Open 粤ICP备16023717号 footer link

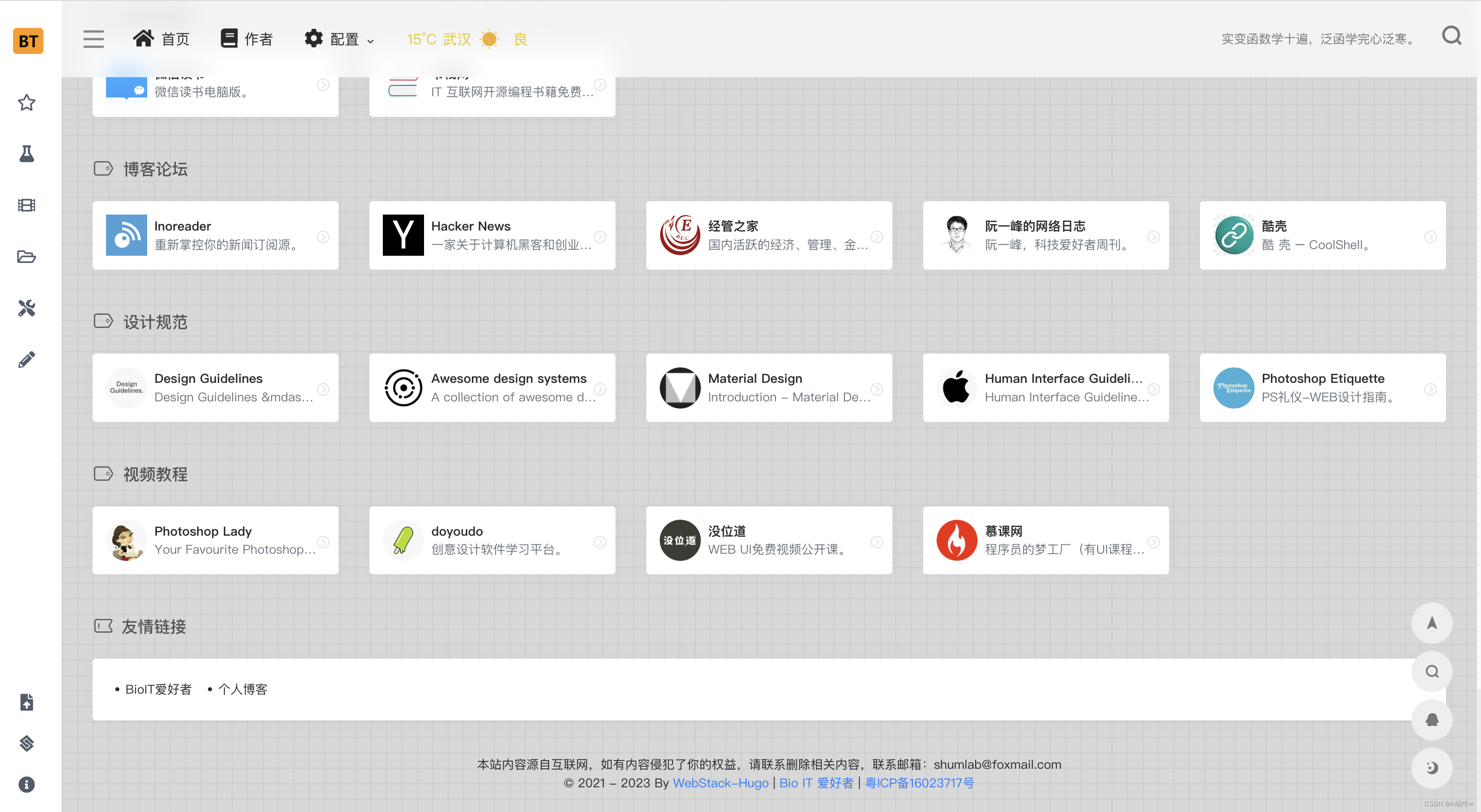click(x=919, y=783)
